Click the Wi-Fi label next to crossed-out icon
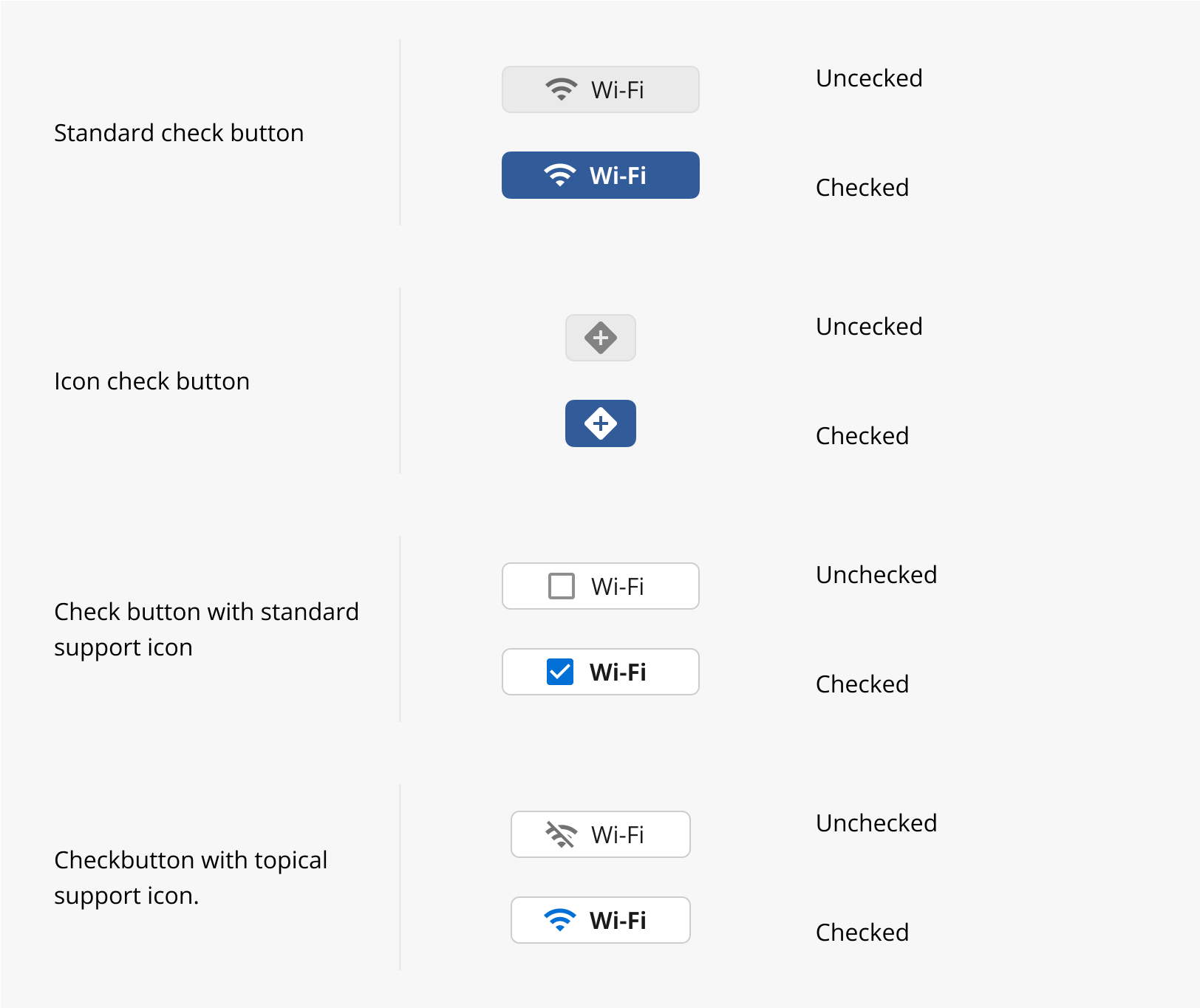 [618, 834]
